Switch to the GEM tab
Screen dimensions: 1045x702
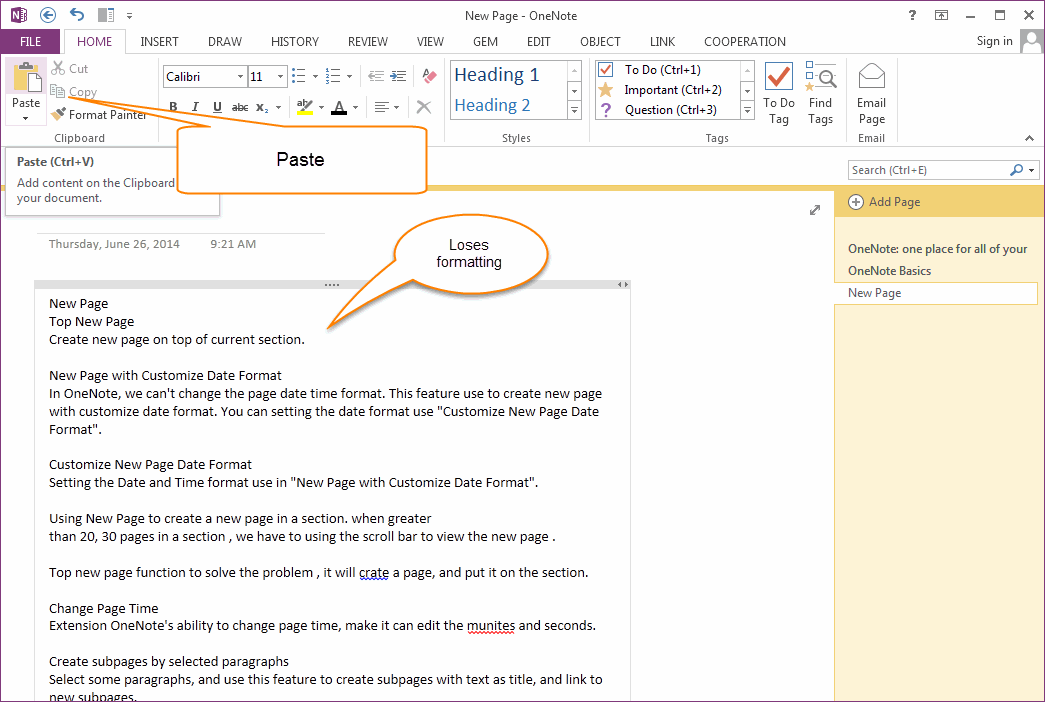point(485,41)
